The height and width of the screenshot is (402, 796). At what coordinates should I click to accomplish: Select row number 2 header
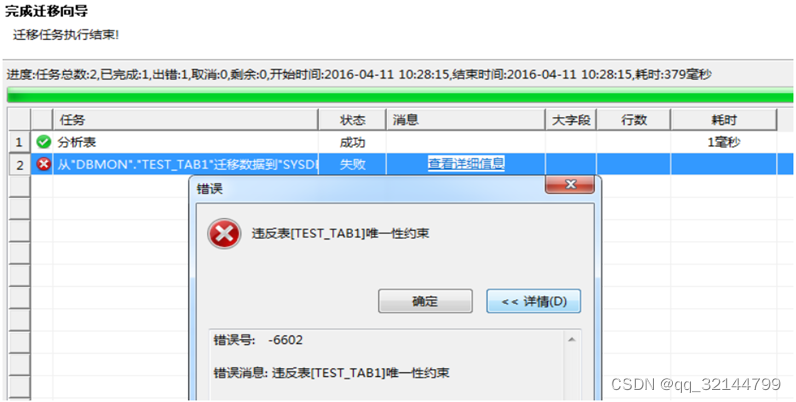pyautogui.click(x=19, y=164)
